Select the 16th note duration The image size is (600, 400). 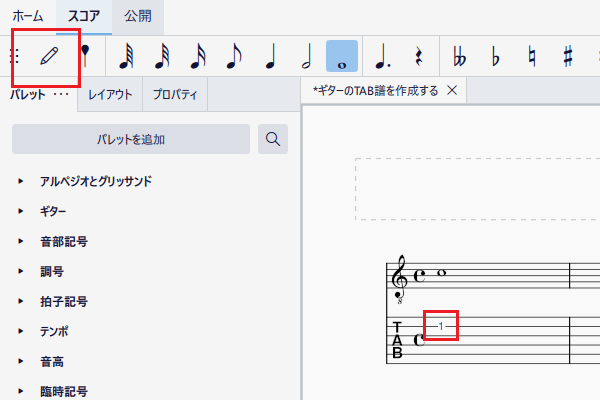pos(198,56)
